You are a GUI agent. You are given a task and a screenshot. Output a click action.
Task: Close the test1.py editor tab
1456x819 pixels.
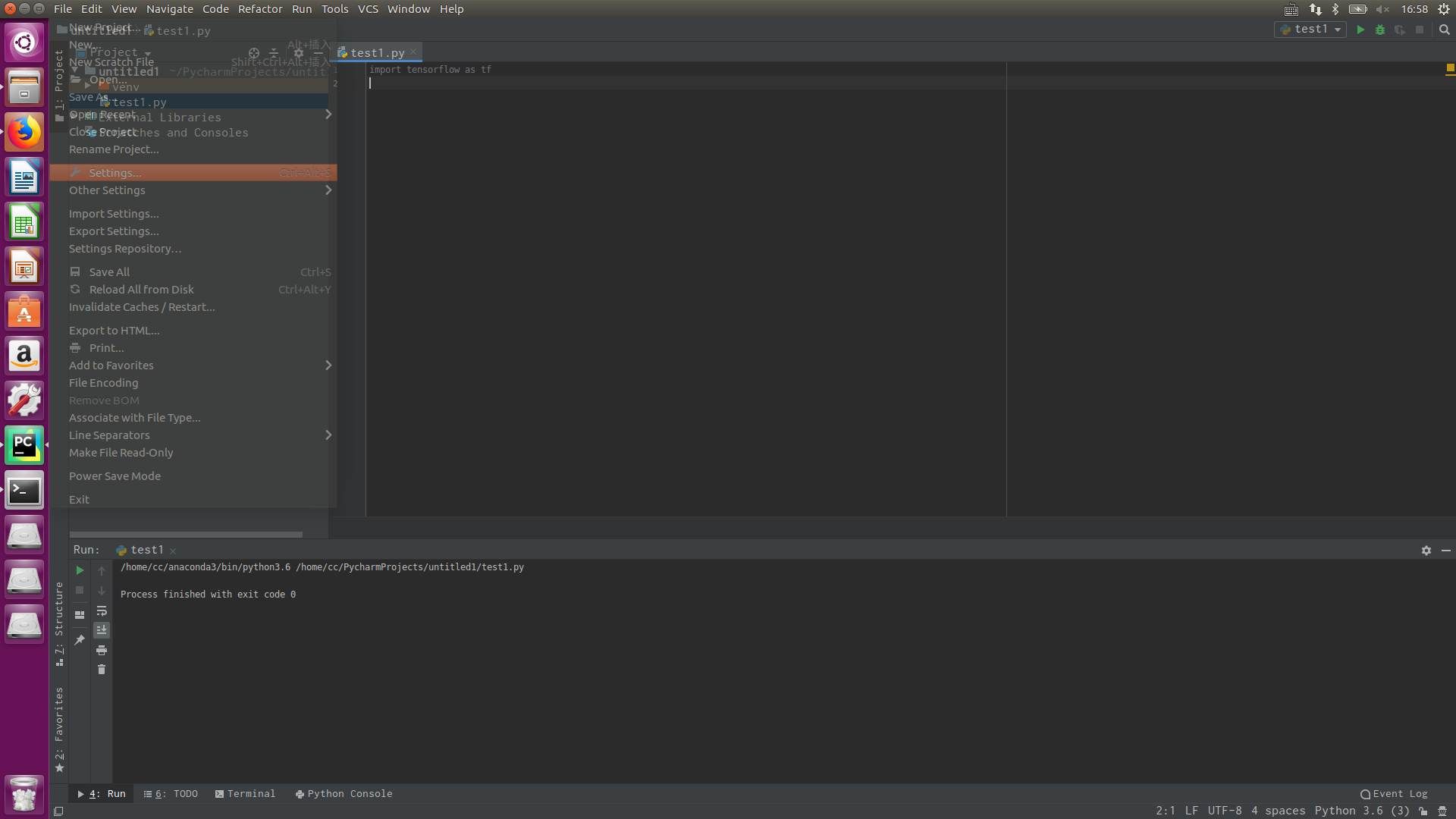tap(413, 52)
